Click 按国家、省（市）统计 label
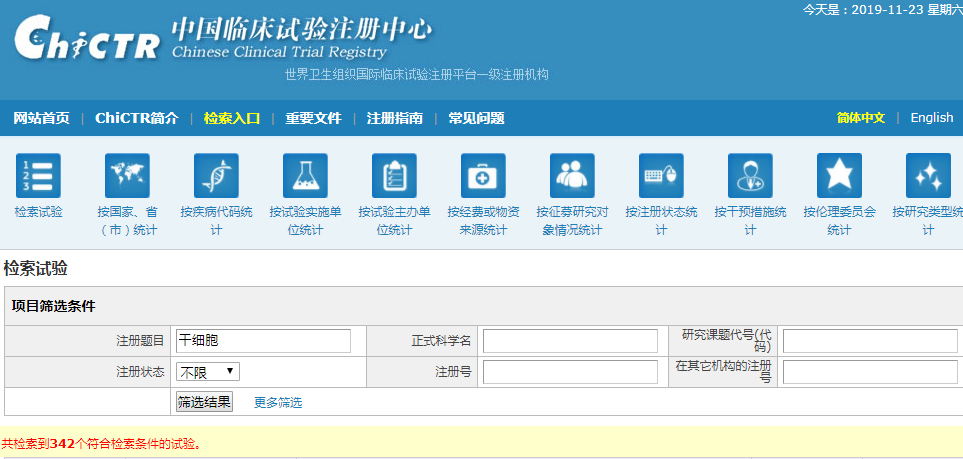 click(x=127, y=221)
